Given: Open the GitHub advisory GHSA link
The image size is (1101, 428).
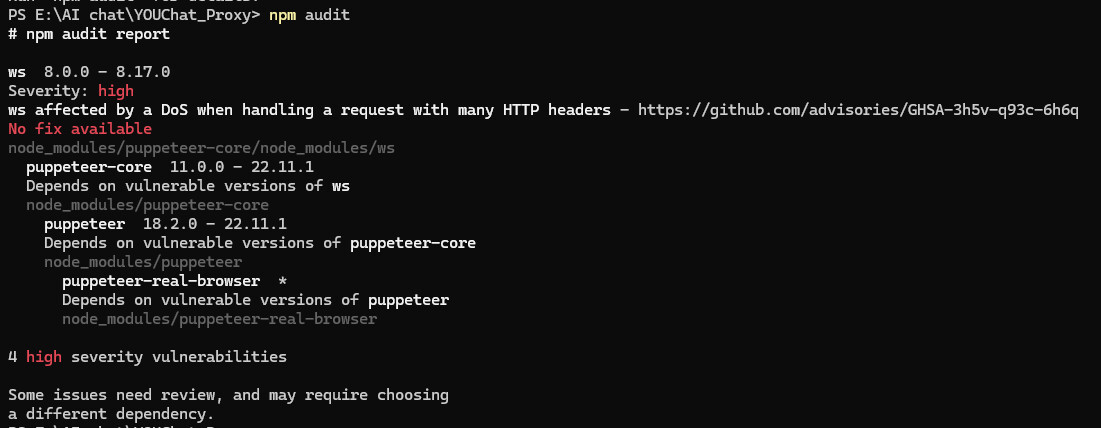Looking at the screenshot, I should (x=858, y=110).
